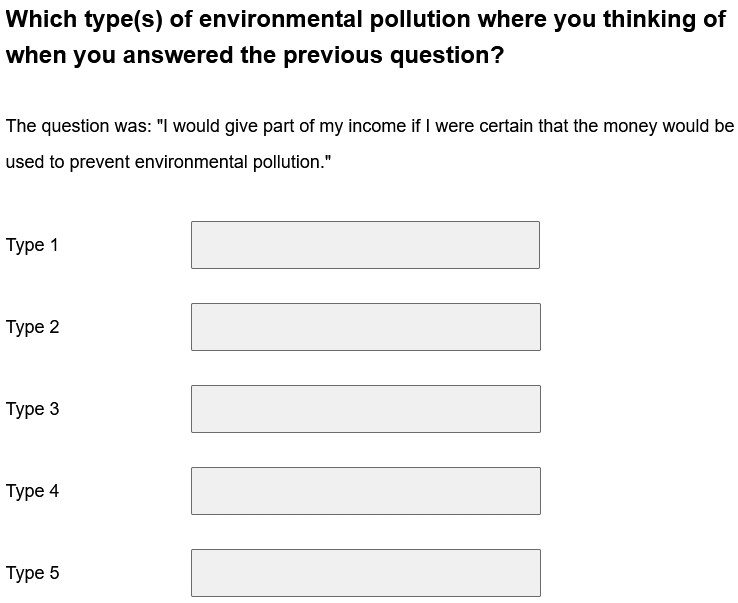Place cursor in first pollution type box

click(365, 245)
